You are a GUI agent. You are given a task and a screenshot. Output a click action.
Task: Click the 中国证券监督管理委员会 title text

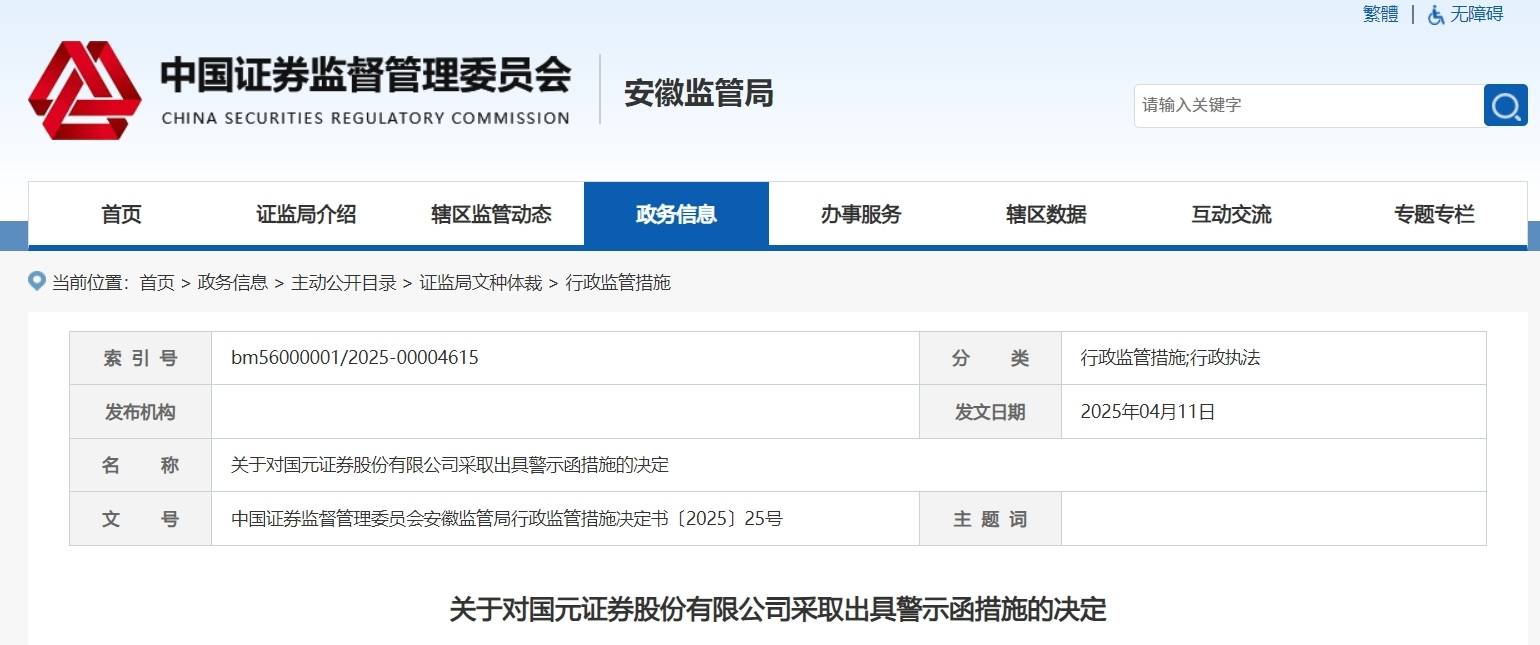pyautogui.click(x=365, y=75)
